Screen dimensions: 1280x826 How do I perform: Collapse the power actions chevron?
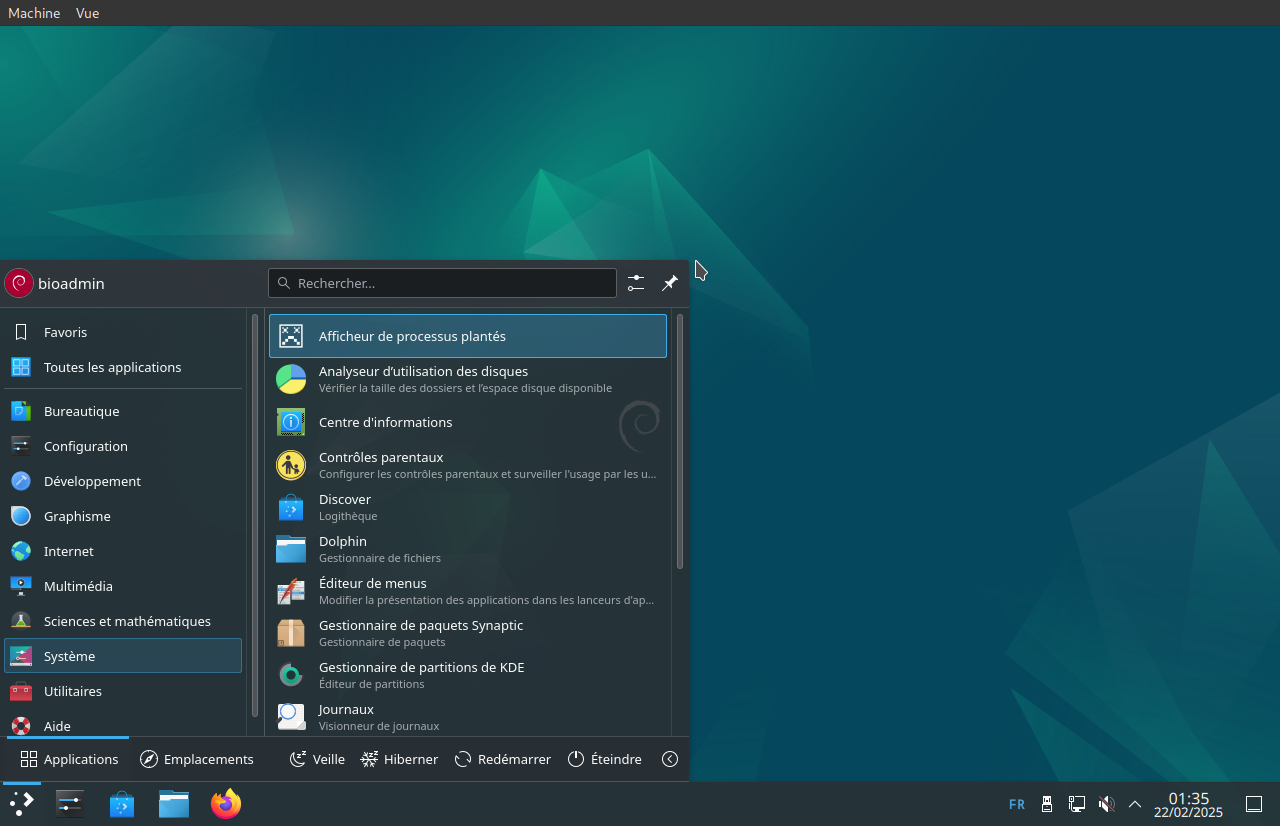[670, 759]
